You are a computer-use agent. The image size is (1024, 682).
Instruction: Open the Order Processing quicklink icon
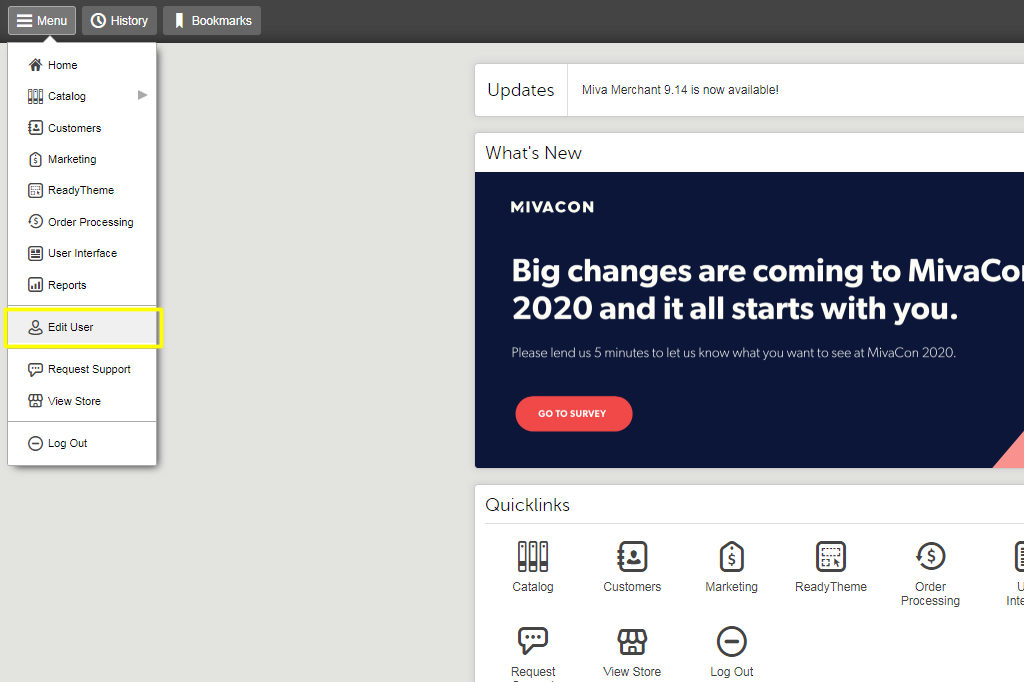click(931, 557)
